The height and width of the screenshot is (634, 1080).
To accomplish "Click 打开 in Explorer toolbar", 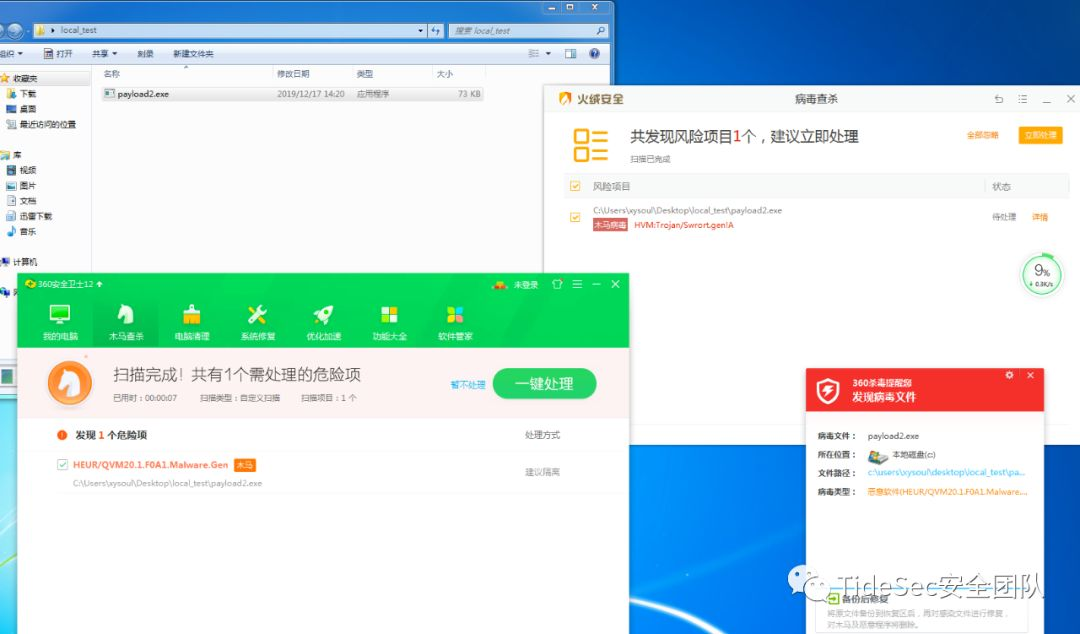I will pos(58,53).
